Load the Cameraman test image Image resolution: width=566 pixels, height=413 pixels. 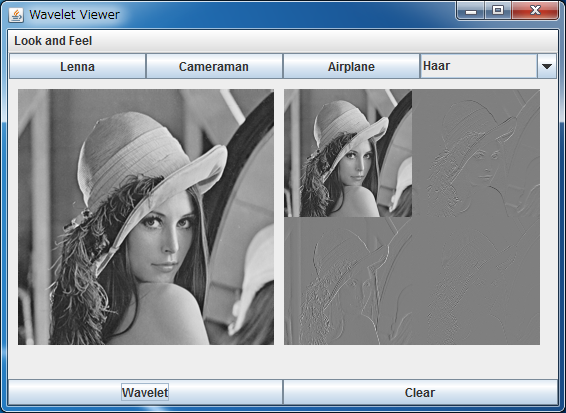pyautogui.click(x=214, y=66)
